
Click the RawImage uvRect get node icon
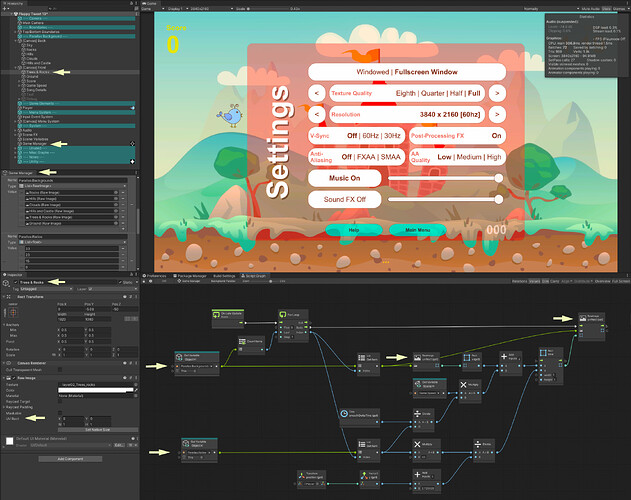(418, 357)
